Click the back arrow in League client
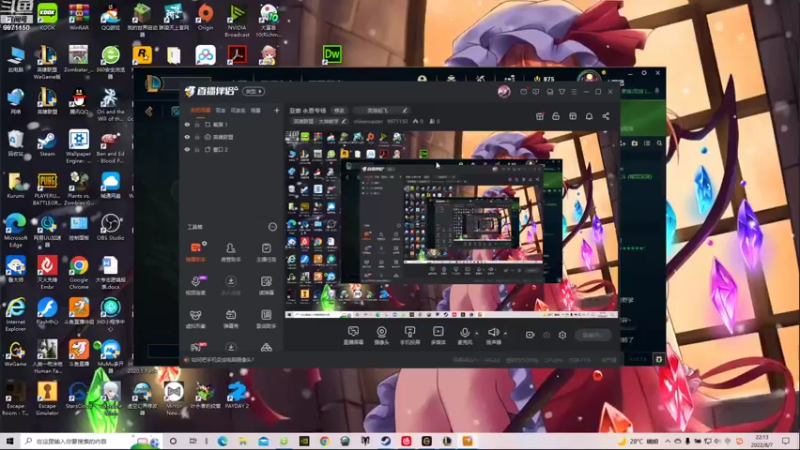The image size is (800, 450). click(x=149, y=111)
